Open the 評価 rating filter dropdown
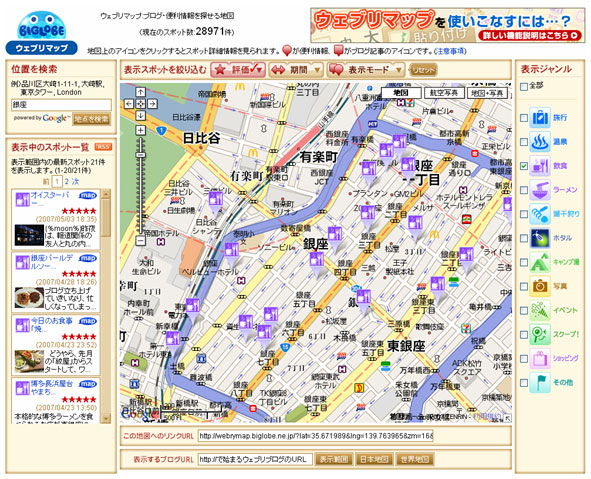Image resolution: width=591 pixels, height=479 pixels. (238, 70)
